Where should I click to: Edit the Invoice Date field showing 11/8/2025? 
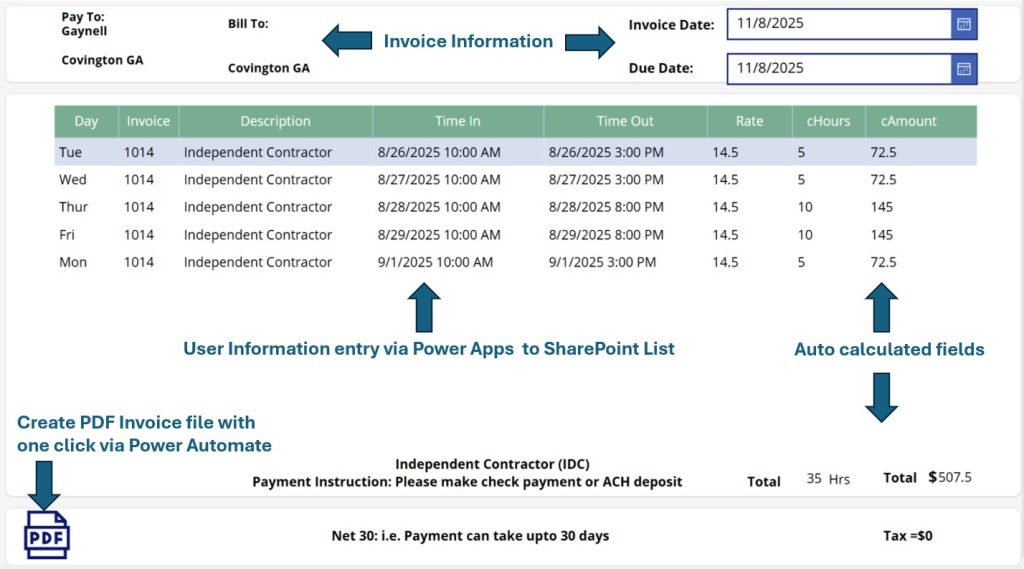point(839,24)
